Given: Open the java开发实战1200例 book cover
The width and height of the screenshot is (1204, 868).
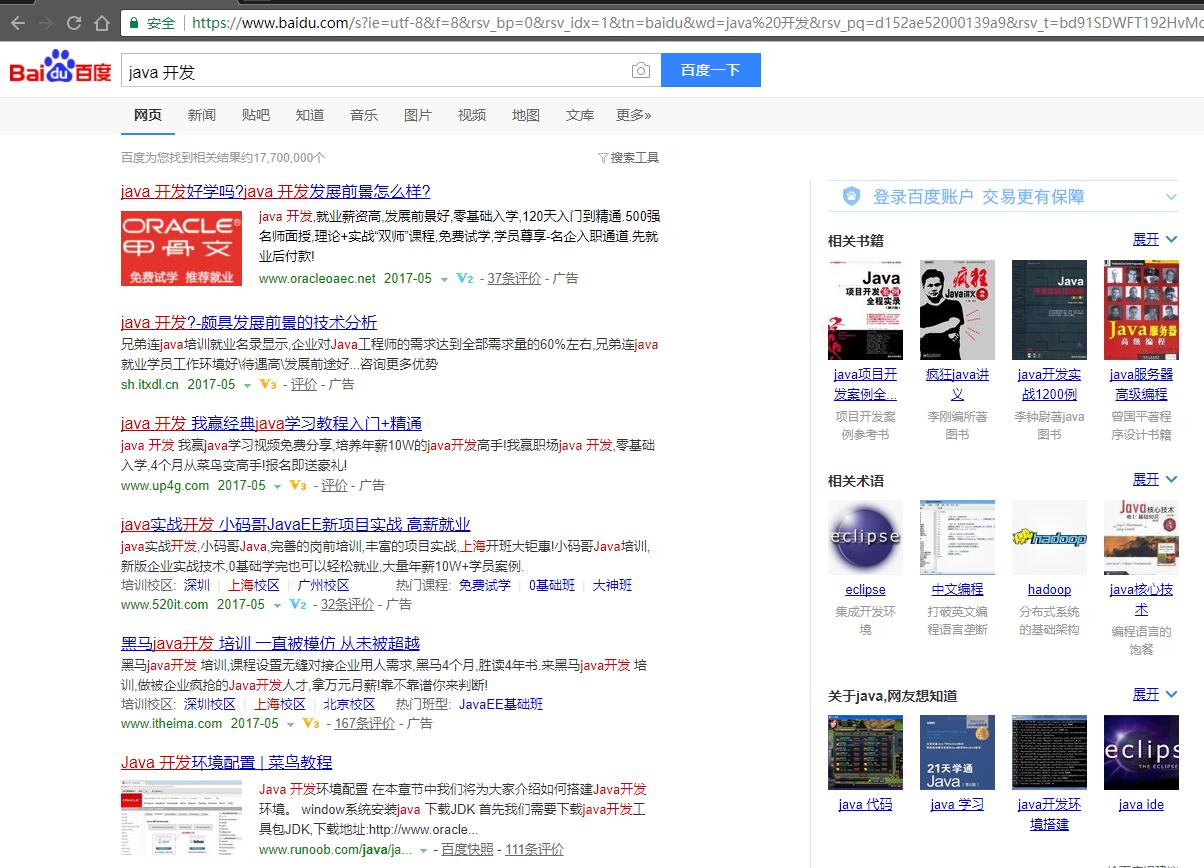Looking at the screenshot, I should click(x=1049, y=310).
